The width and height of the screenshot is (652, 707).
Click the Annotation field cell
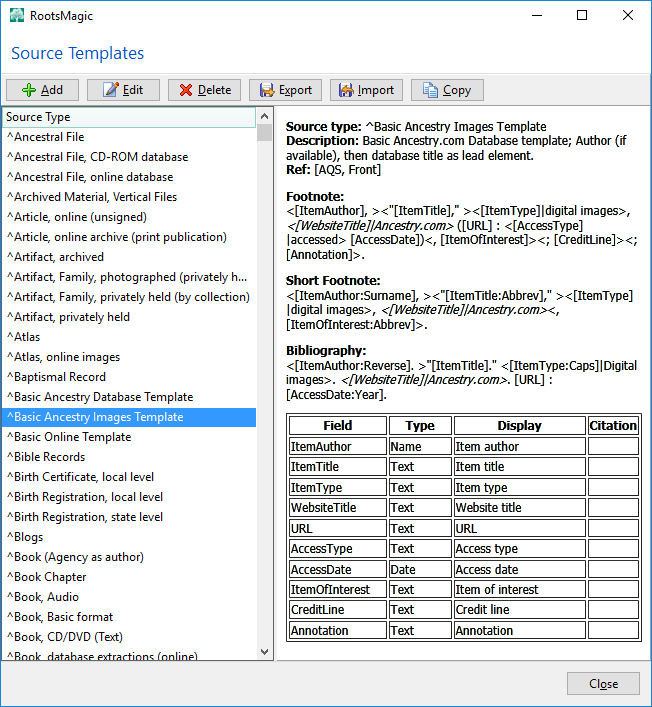(338, 630)
